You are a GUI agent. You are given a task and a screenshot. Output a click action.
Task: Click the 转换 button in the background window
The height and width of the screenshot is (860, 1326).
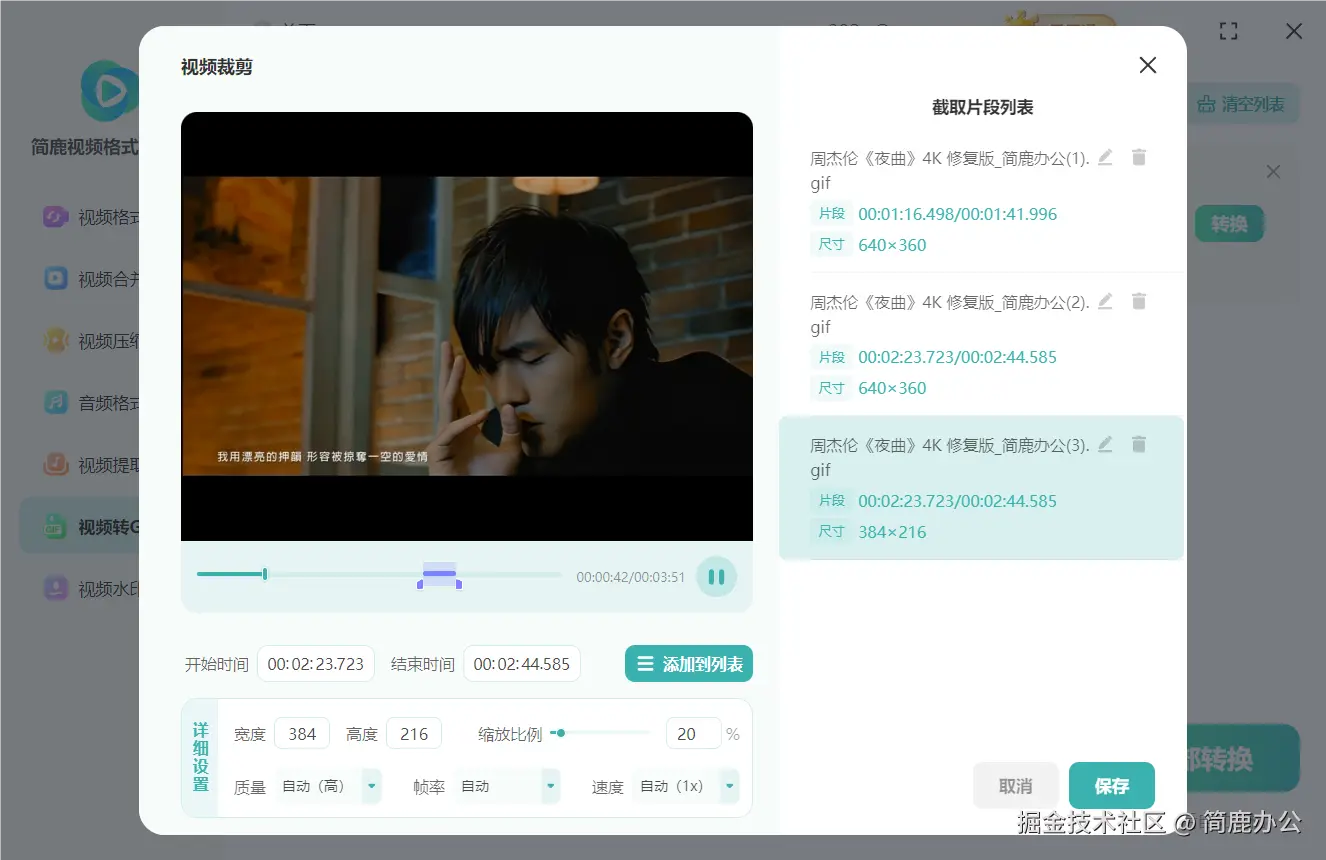tap(1229, 224)
